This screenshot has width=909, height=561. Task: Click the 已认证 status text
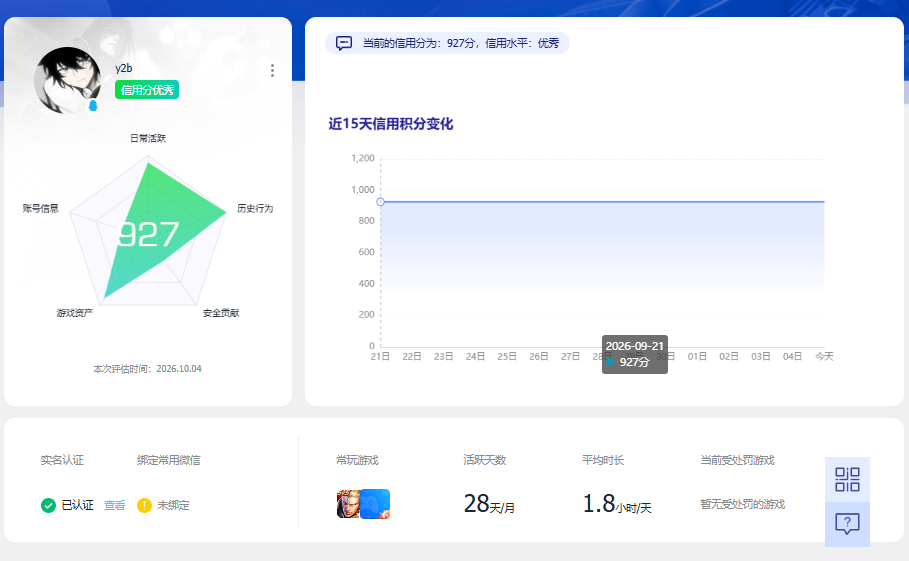[78, 505]
